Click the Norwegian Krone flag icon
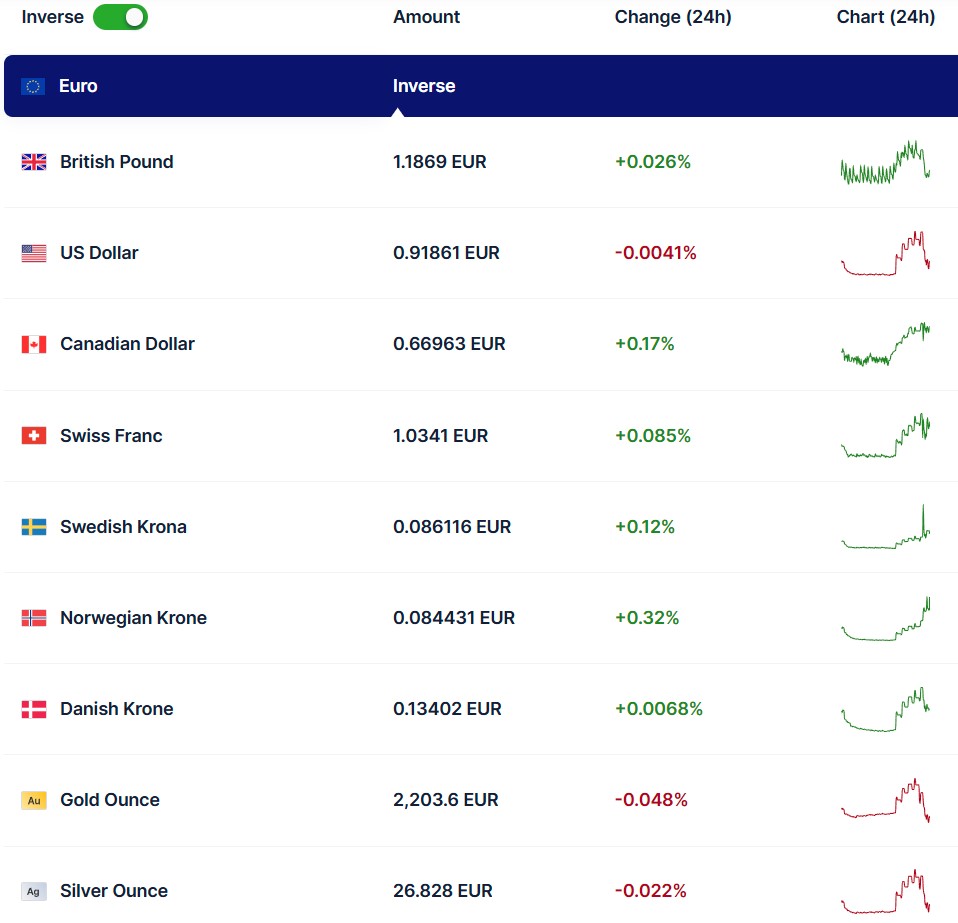 (34, 618)
